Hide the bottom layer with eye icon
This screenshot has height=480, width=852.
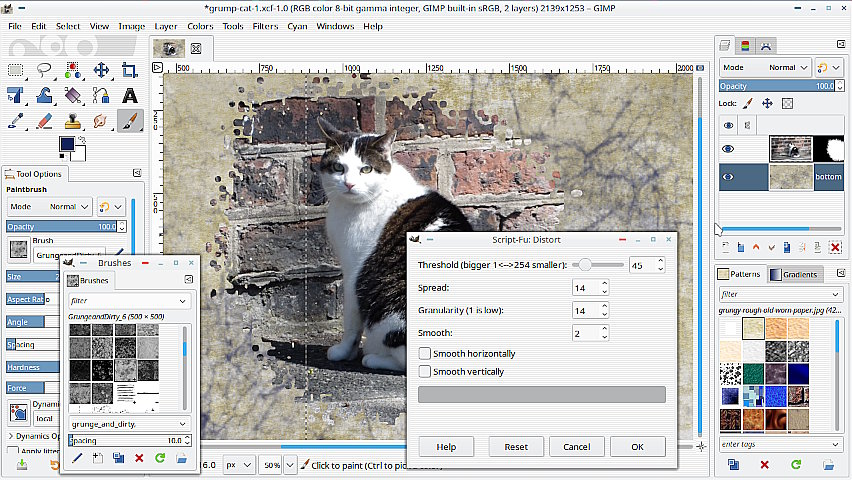click(728, 177)
